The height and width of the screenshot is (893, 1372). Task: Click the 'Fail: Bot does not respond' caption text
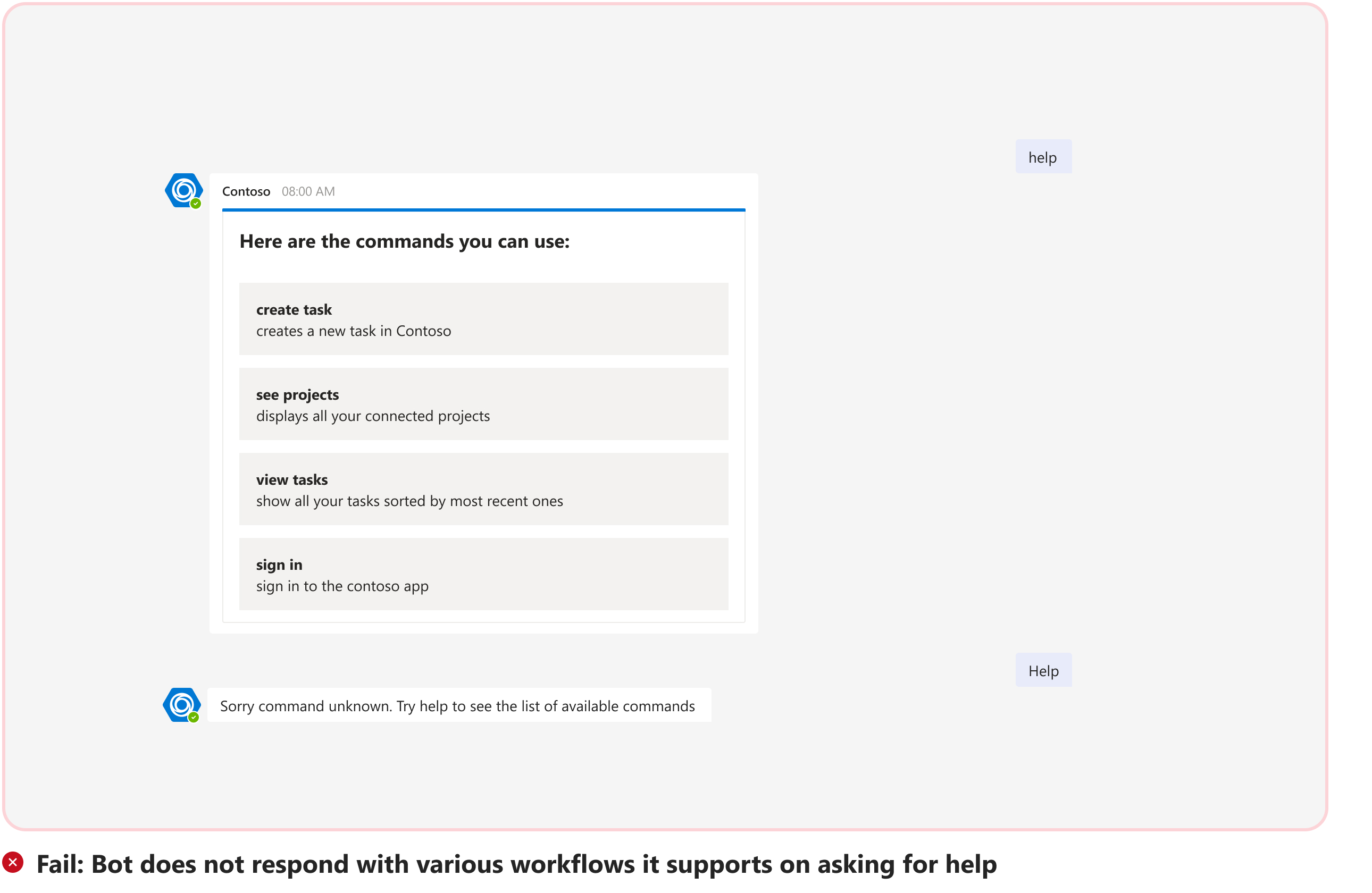coord(517,864)
